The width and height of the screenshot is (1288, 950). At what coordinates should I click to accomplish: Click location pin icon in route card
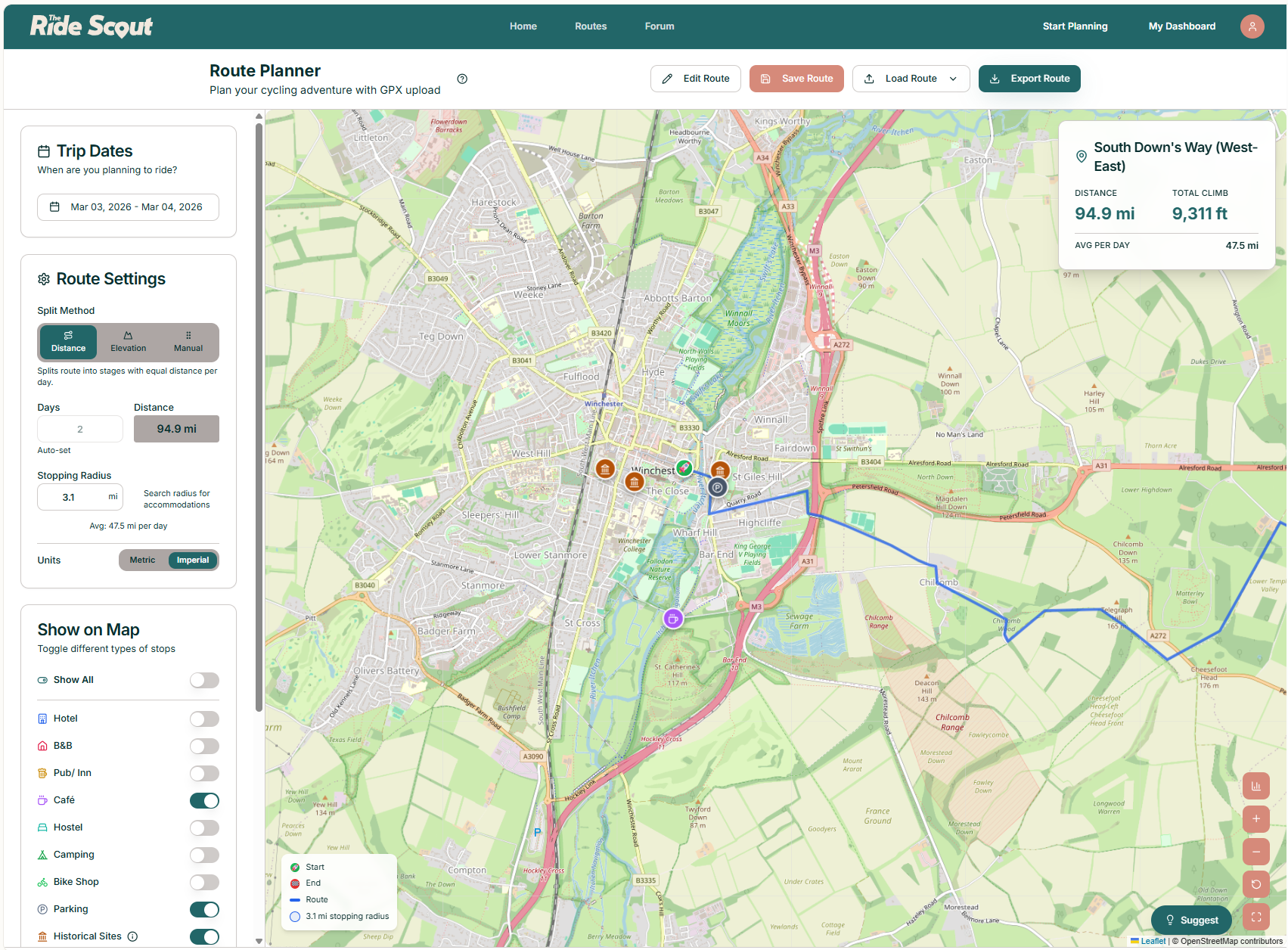coord(1082,157)
